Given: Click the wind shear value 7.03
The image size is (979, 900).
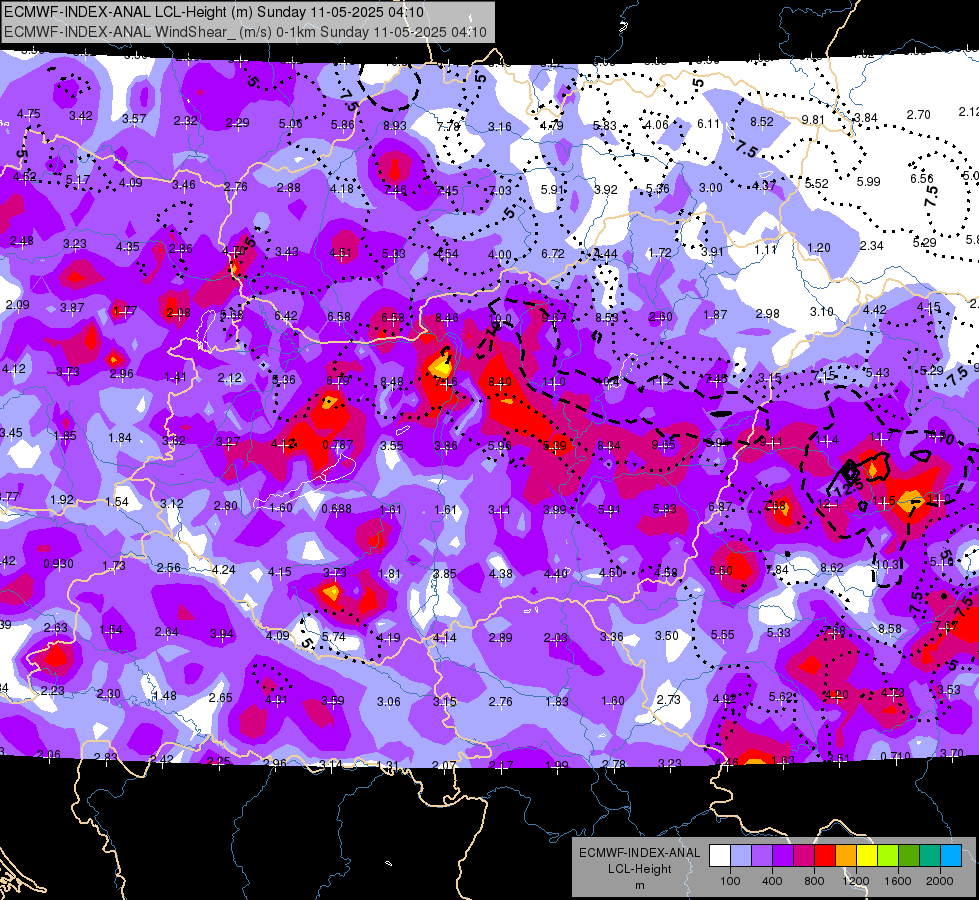Looking at the screenshot, I should (x=499, y=190).
